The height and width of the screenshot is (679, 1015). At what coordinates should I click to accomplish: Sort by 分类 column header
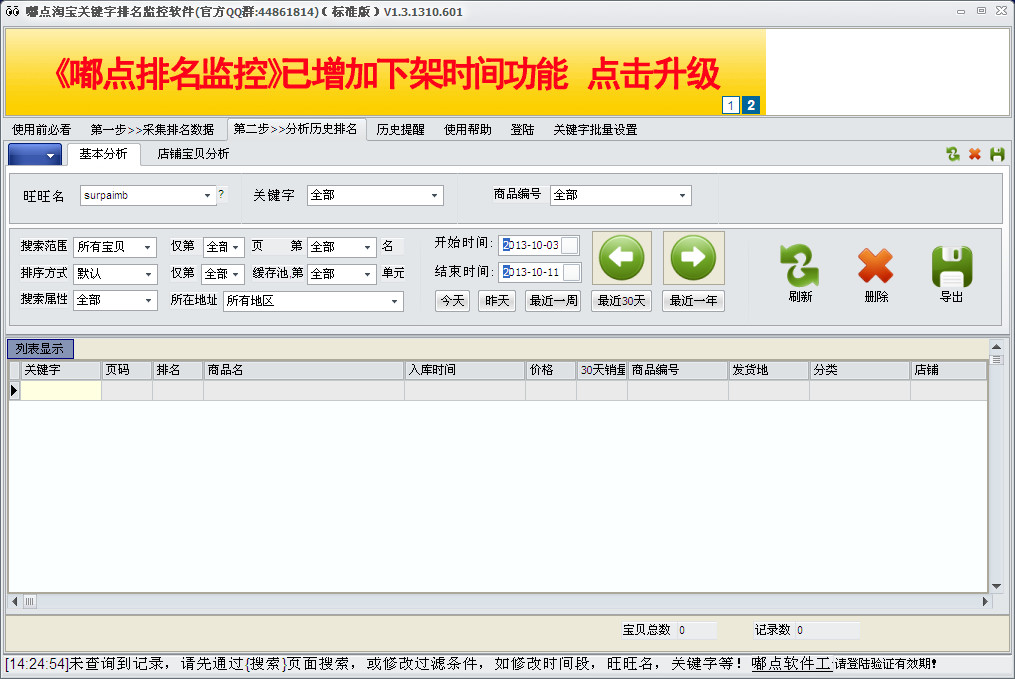pyautogui.click(x=860, y=370)
